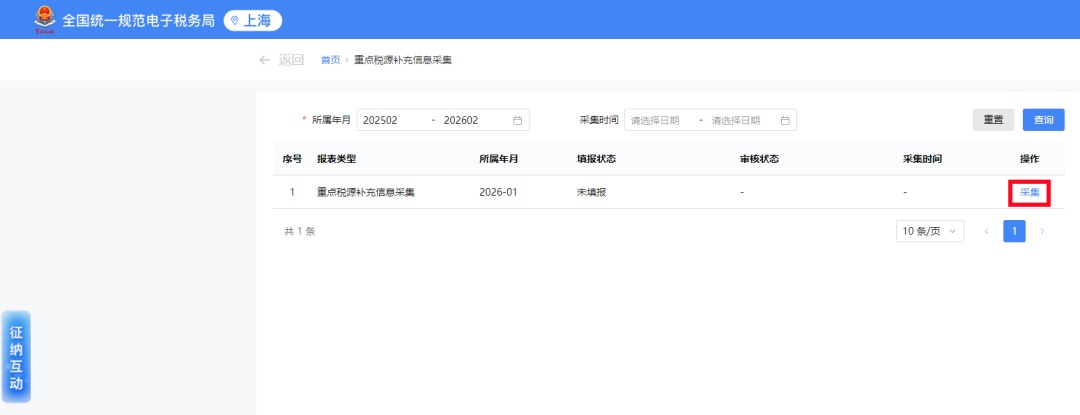Image resolution: width=1080 pixels, height=415 pixels.
Task: Click the 全国统一规范电子税务局 site title
Action: (138, 20)
